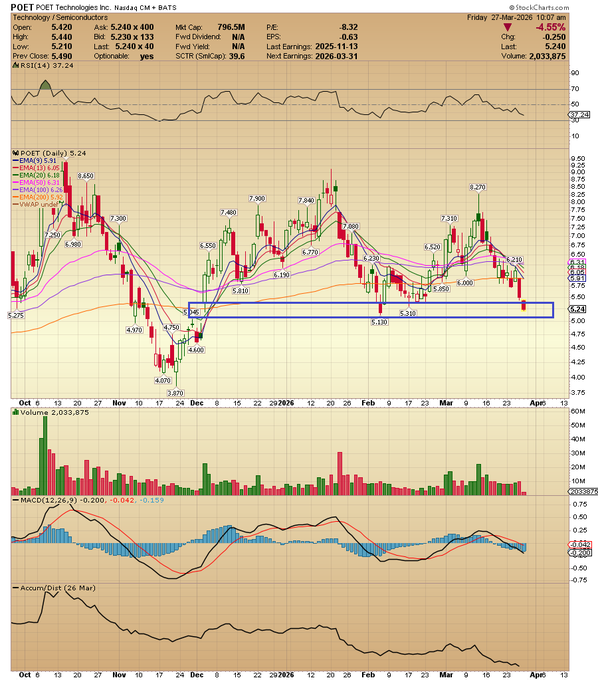Click the 6.770 price label
Viewport: 598px width, 680px height.
(310, 252)
